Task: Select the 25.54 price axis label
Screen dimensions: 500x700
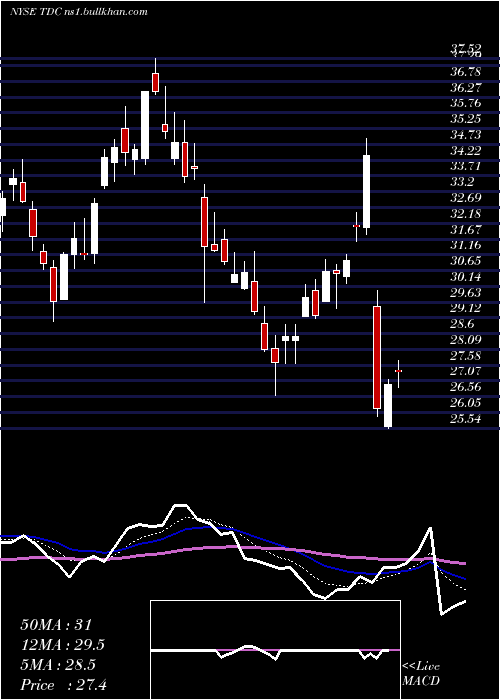Action: pyautogui.click(x=466, y=419)
